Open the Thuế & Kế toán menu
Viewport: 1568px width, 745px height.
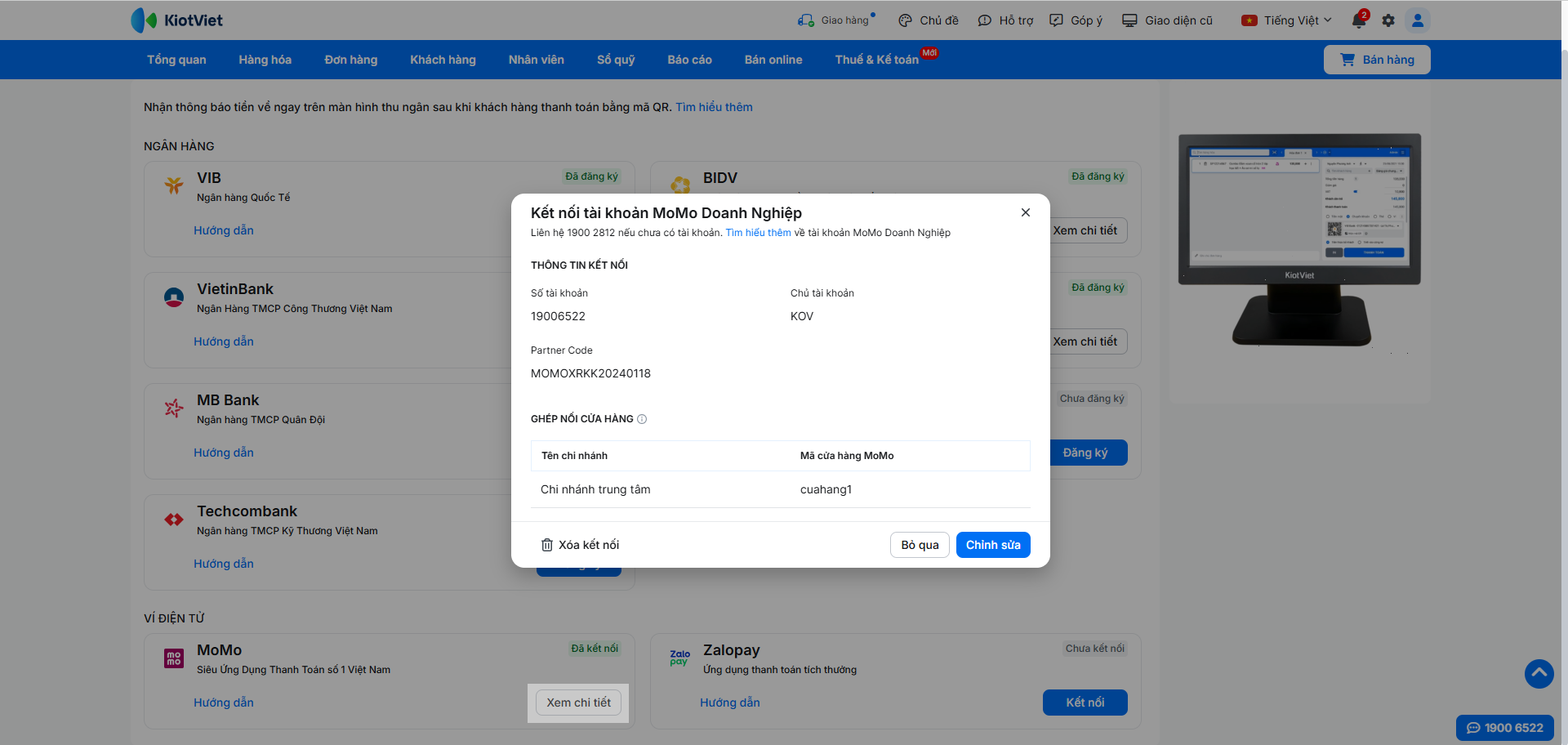pos(877,60)
